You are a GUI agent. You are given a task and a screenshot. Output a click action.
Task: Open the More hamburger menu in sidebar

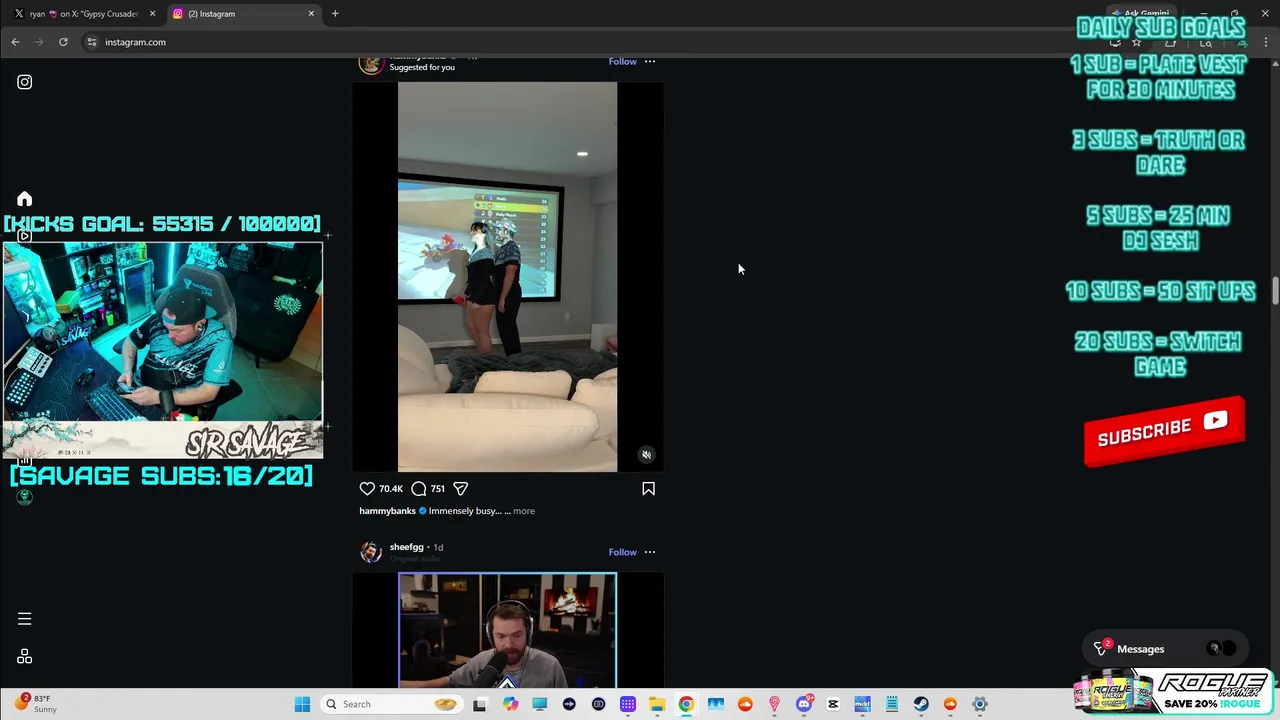click(25, 619)
